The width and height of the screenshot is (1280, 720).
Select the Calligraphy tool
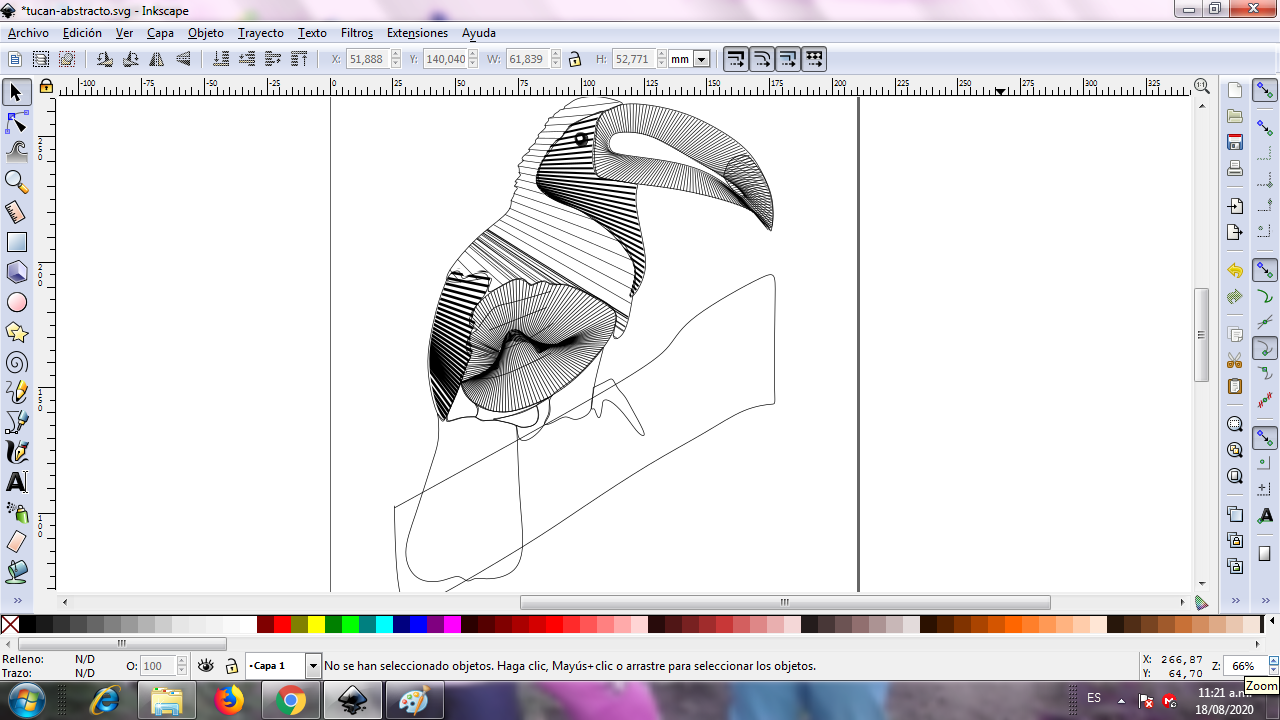[16, 452]
